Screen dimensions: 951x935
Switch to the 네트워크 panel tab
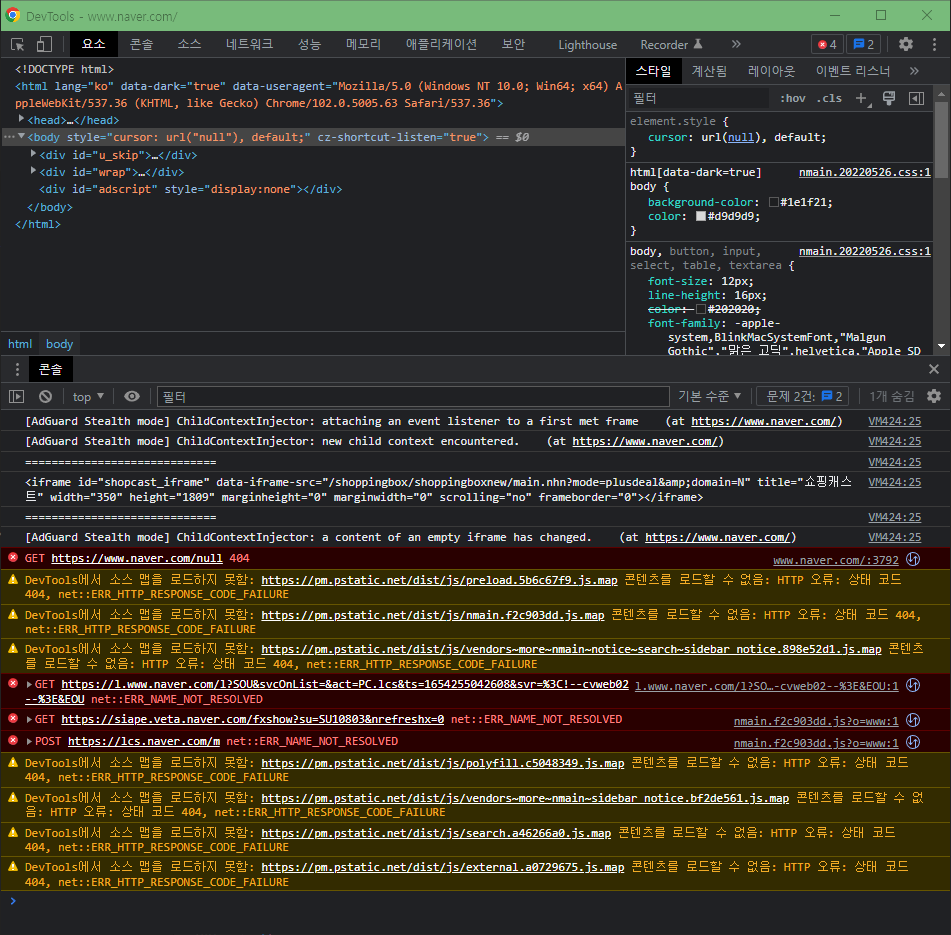(249, 44)
